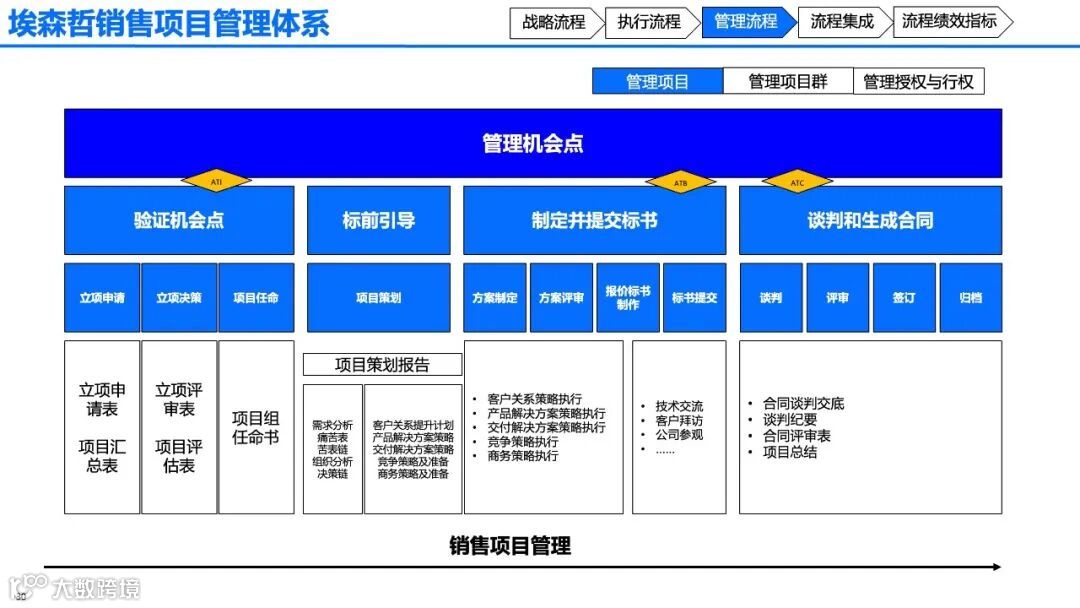Open the 流程绩效指标 chevron tab
Image resolution: width=1080 pixels, height=608 pixels.
953,22
